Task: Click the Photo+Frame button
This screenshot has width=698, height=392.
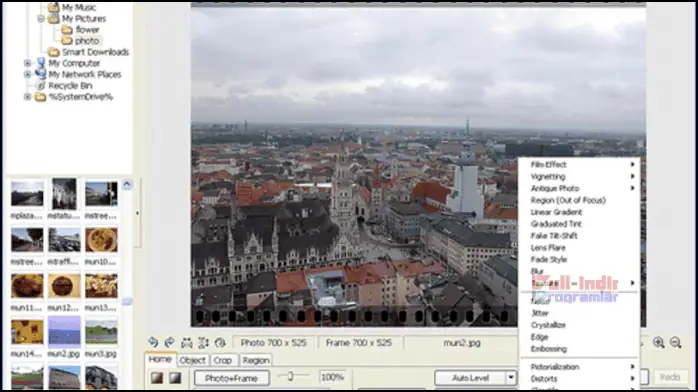Action: pos(231,378)
